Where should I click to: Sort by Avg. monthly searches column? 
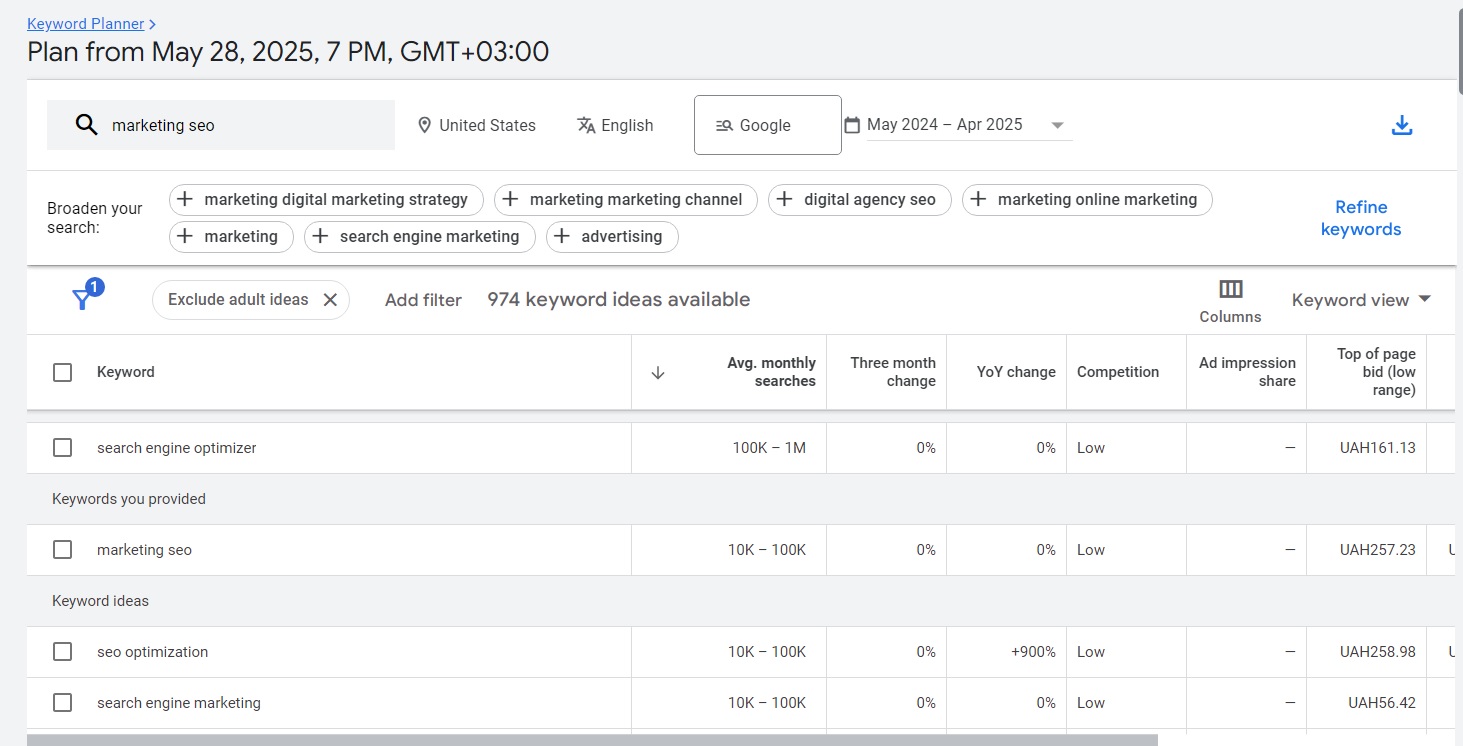(x=770, y=372)
